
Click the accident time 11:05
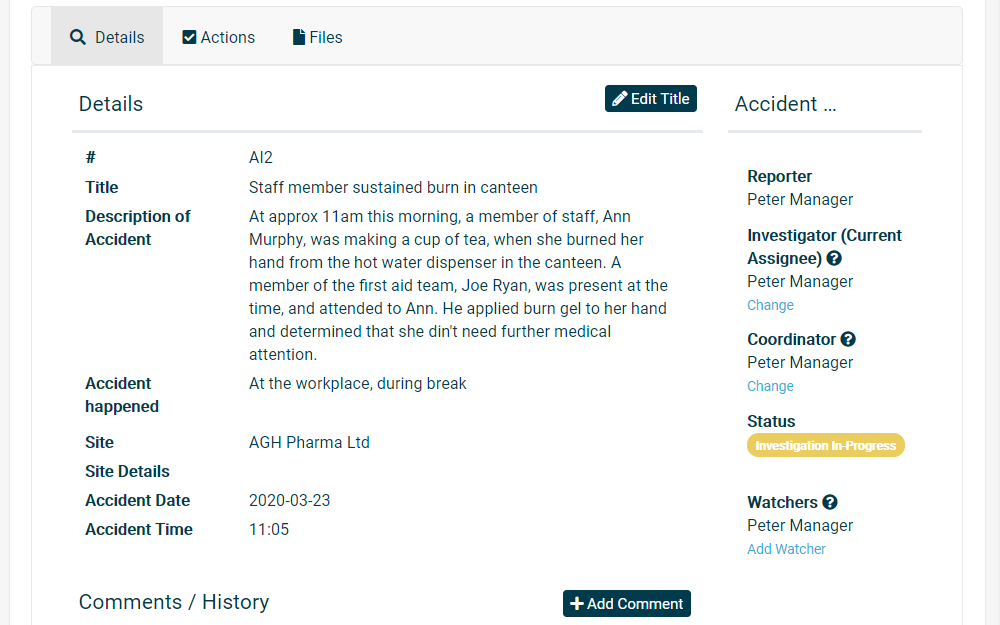268,529
